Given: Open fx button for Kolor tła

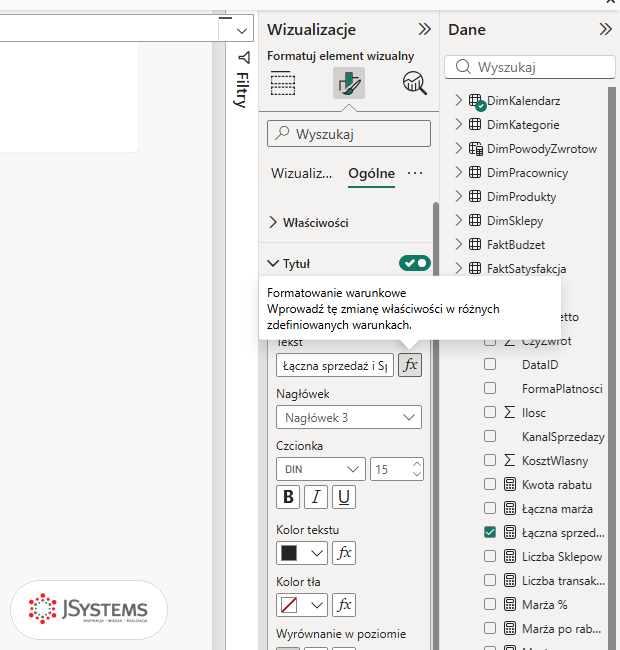Looking at the screenshot, I should coord(344,605).
